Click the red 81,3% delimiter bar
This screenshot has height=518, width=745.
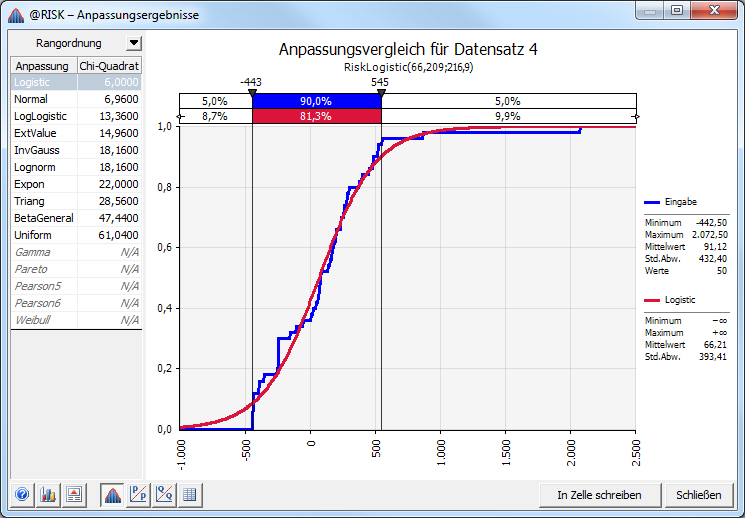[316, 116]
